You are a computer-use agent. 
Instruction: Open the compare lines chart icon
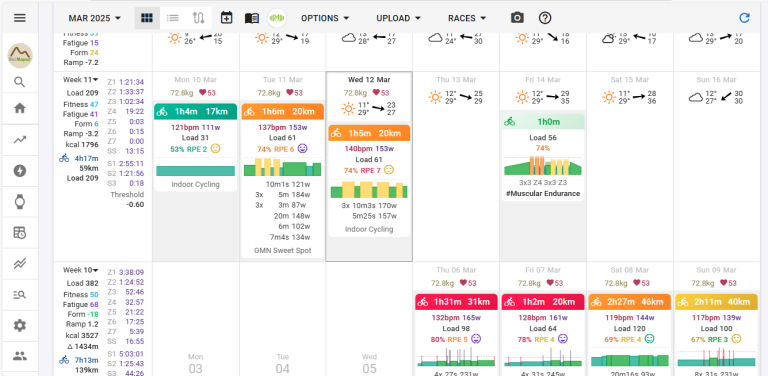[20, 264]
